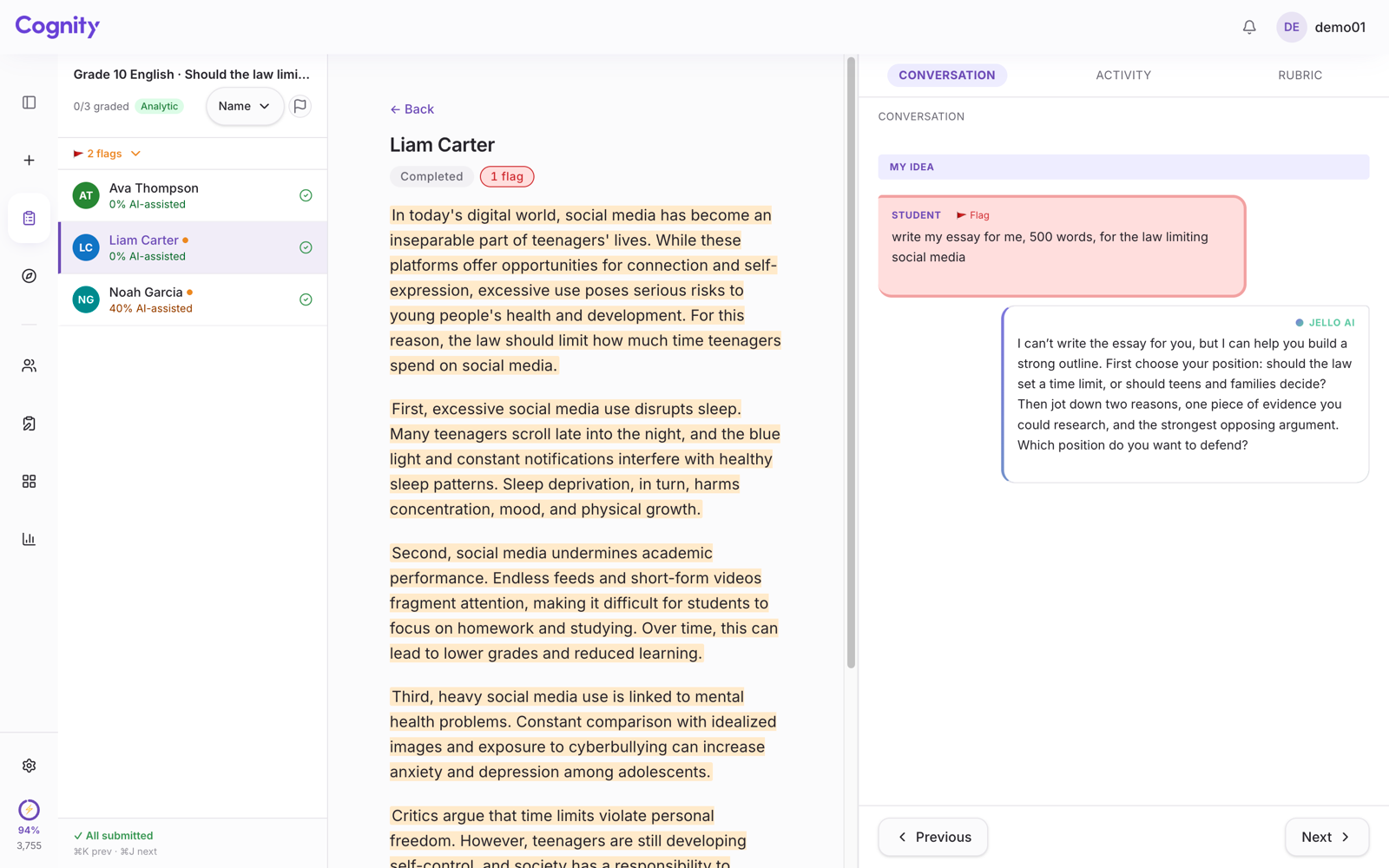This screenshot has height=868, width=1389.
Task: Switch to the Activity tab
Action: [1123, 76]
